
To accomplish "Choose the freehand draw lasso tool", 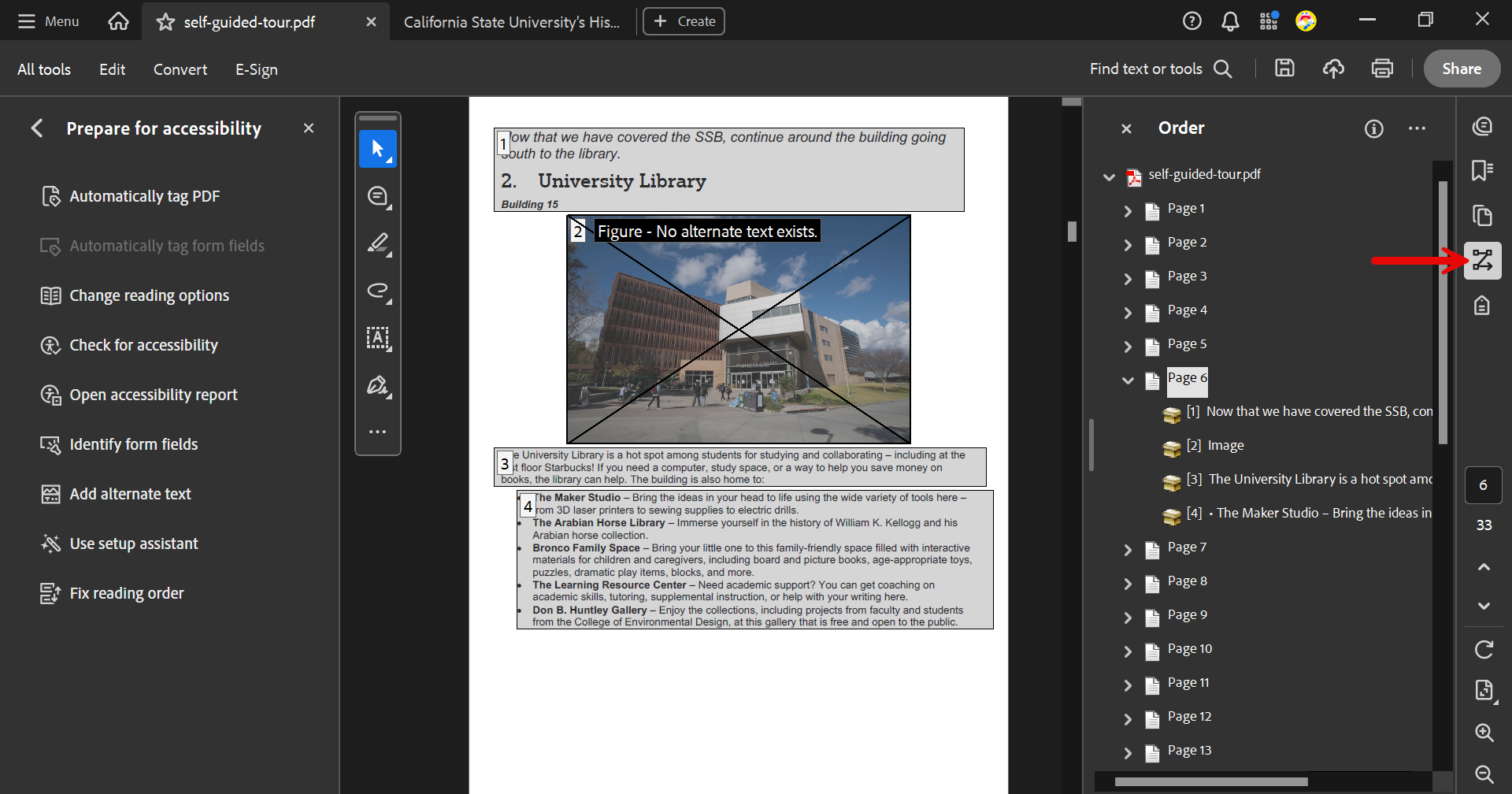I will 378,291.
